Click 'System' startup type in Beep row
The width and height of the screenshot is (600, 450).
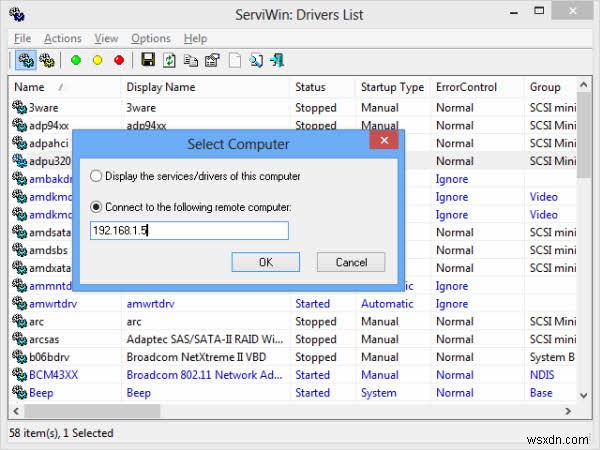point(378,393)
